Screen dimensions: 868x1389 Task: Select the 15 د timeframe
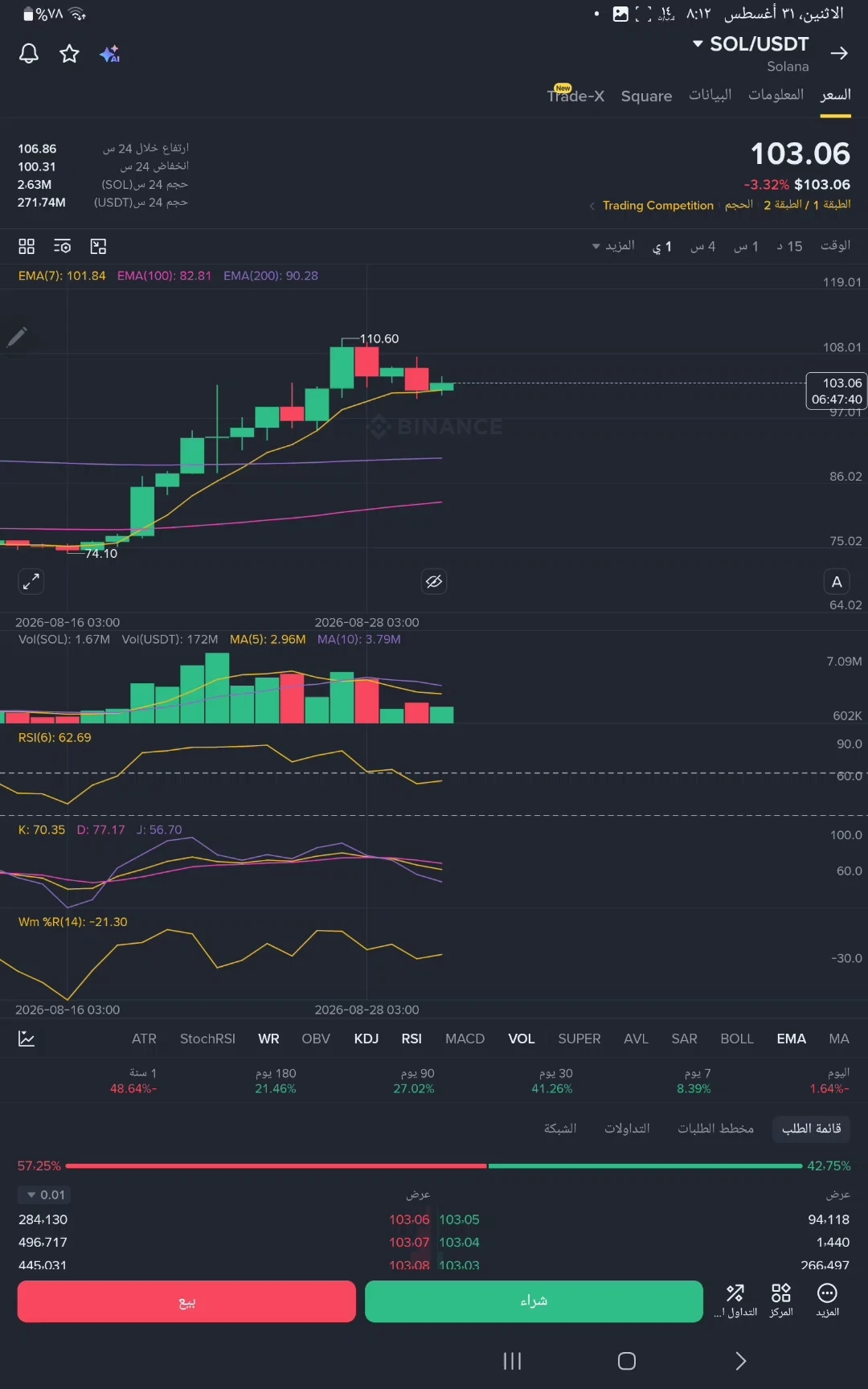pyautogui.click(x=789, y=246)
